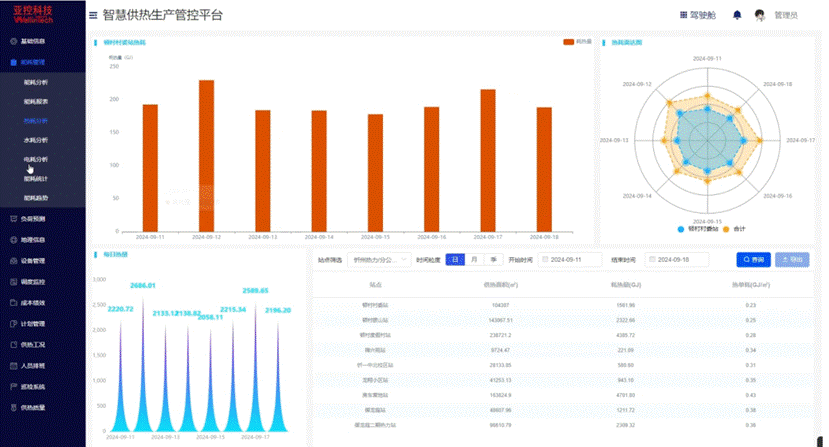
Task: Toggle orange legend swatch in bar chart
Action: coord(568,42)
